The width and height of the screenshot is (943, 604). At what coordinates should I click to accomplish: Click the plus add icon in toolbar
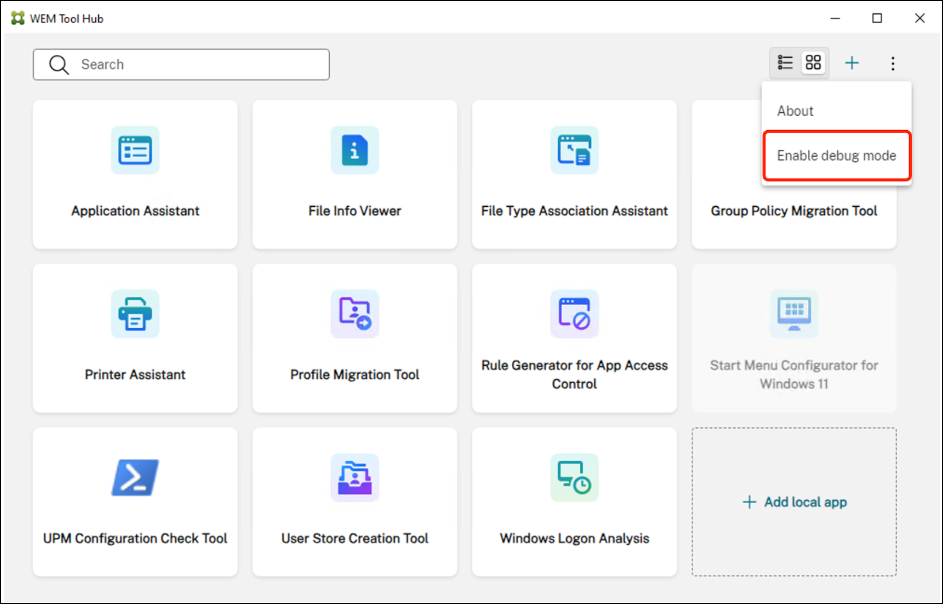(x=852, y=63)
